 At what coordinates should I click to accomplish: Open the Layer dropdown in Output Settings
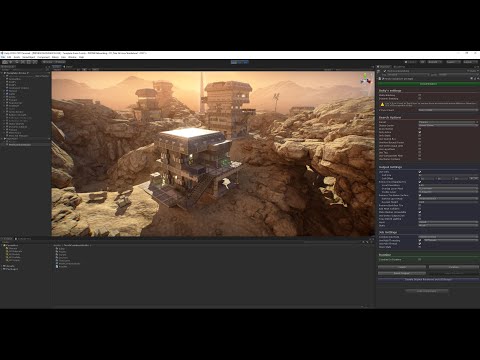[448, 222]
